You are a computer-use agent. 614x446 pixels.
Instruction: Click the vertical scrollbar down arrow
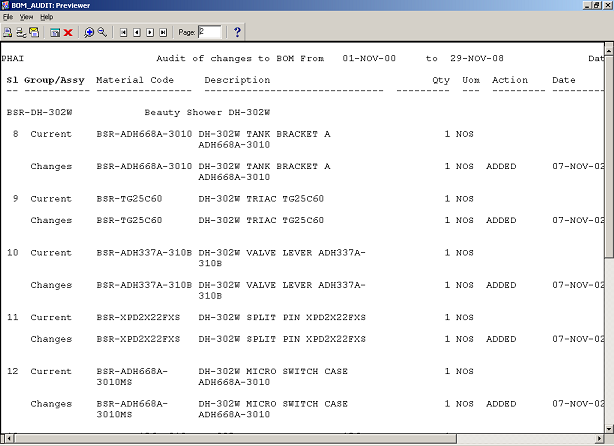[608, 424]
